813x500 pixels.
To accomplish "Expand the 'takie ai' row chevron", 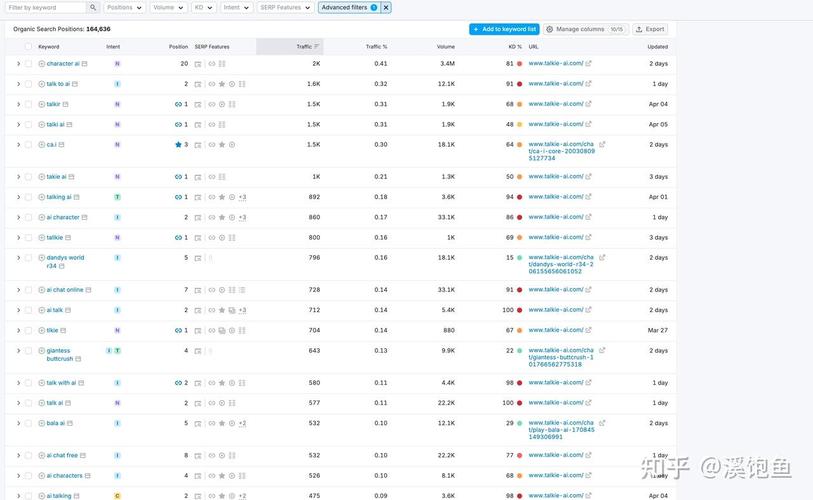I will pyautogui.click(x=18, y=177).
